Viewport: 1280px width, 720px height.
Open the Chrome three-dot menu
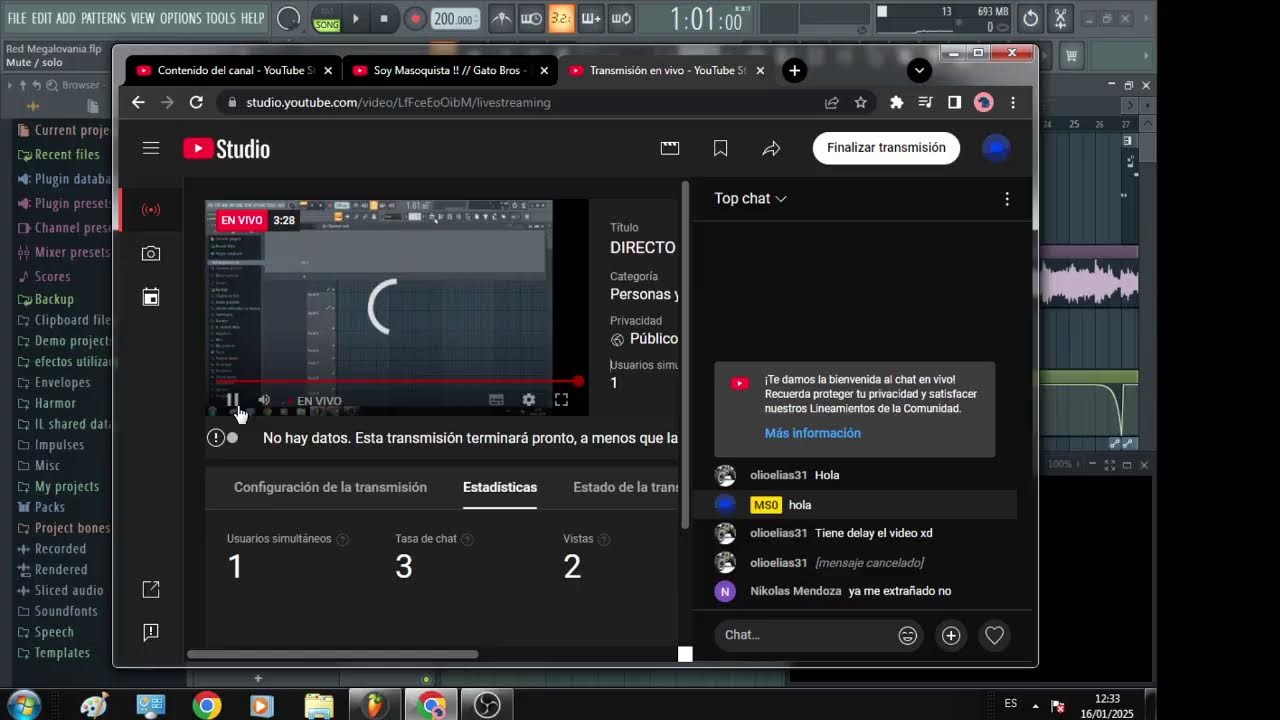(1013, 102)
